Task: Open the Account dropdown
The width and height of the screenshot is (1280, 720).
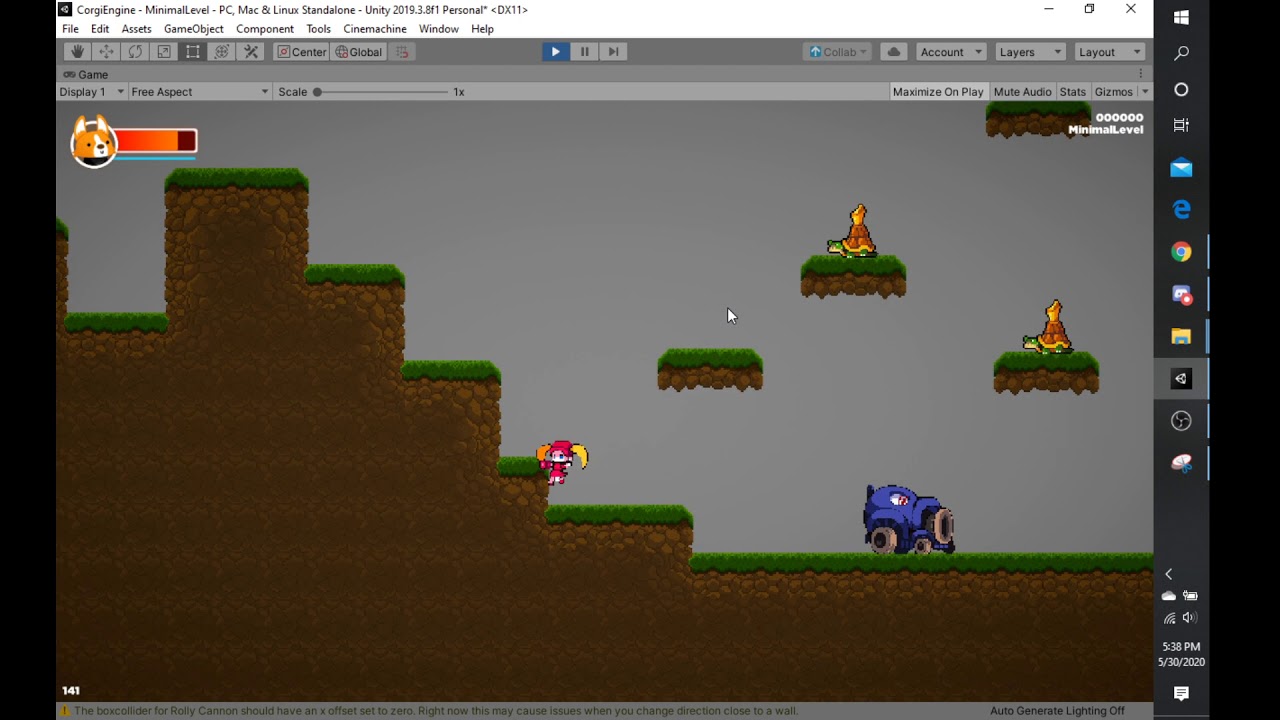Action: click(951, 52)
